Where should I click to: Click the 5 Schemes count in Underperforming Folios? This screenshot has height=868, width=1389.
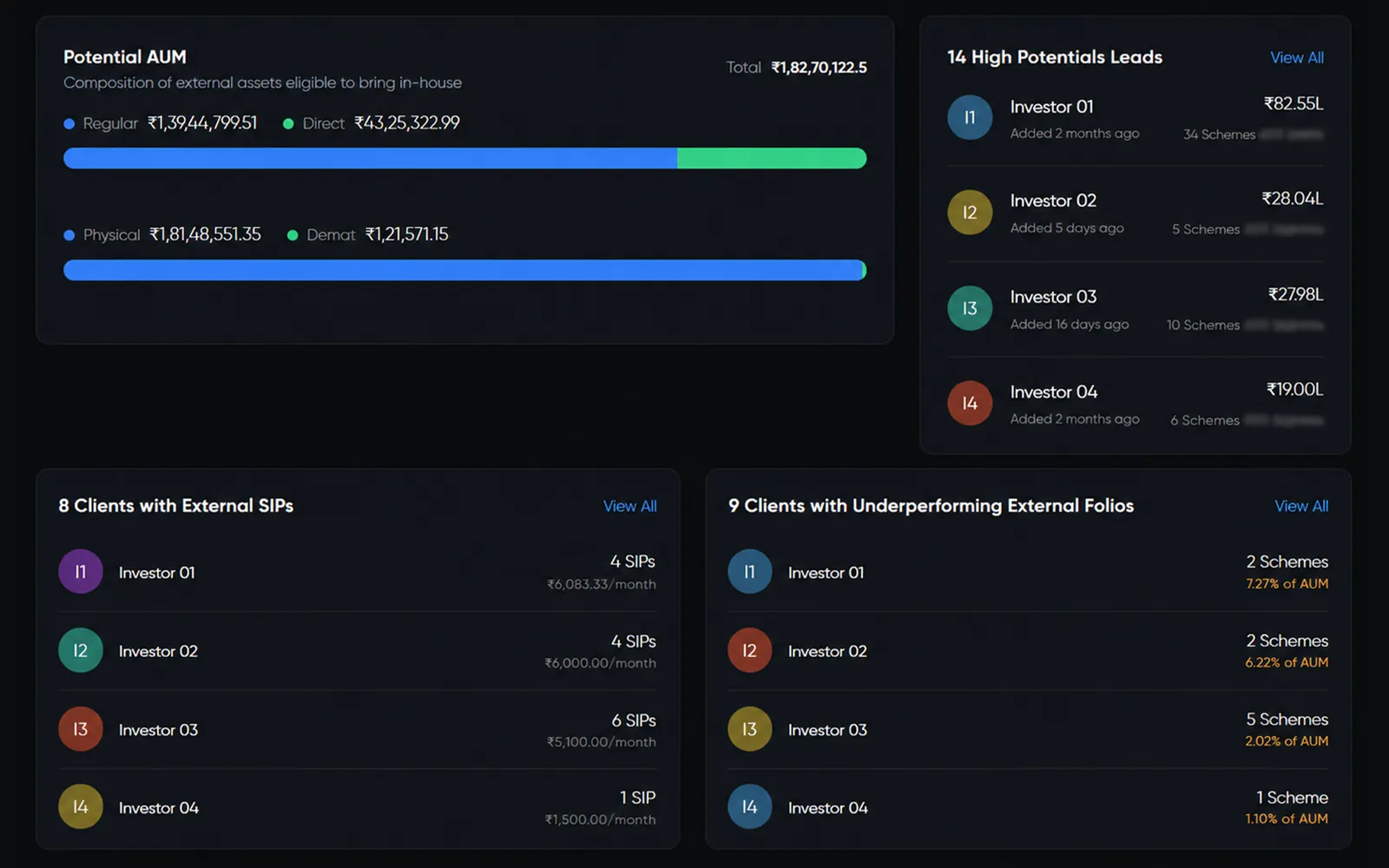click(1287, 720)
